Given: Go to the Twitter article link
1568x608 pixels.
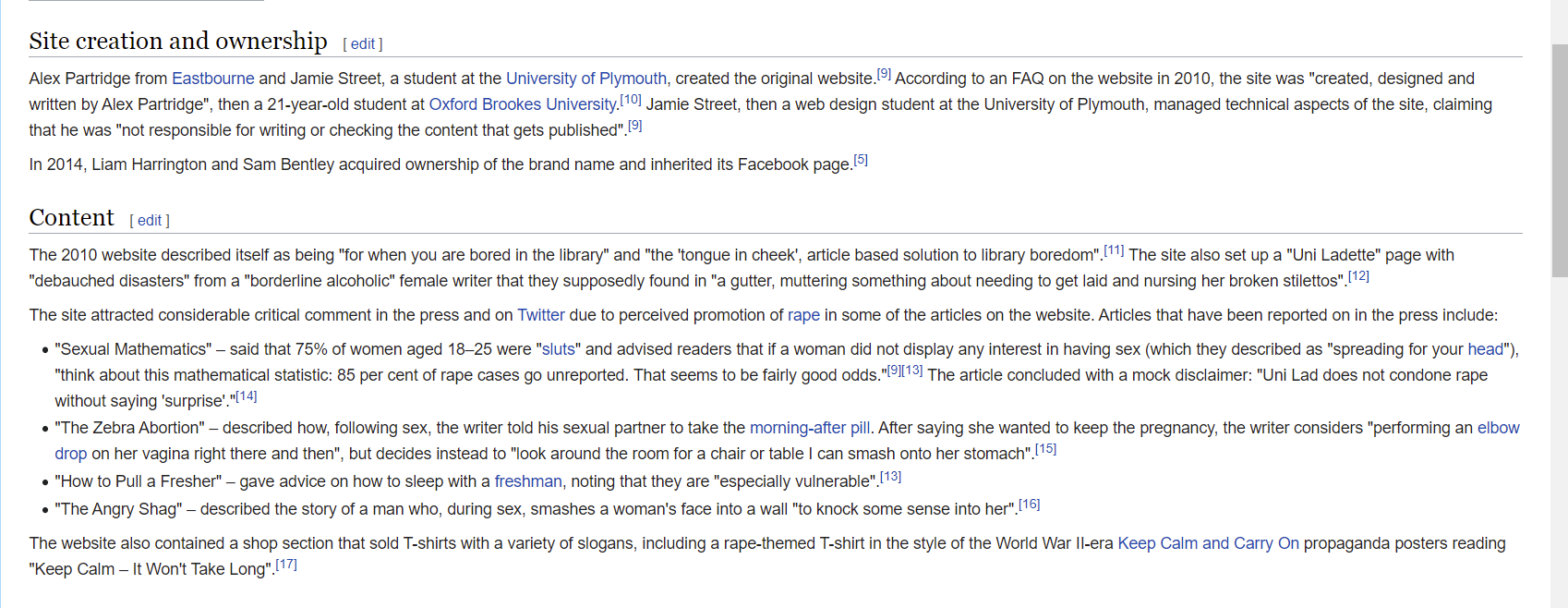Looking at the screenshot, I should click(x=541, y=315).
